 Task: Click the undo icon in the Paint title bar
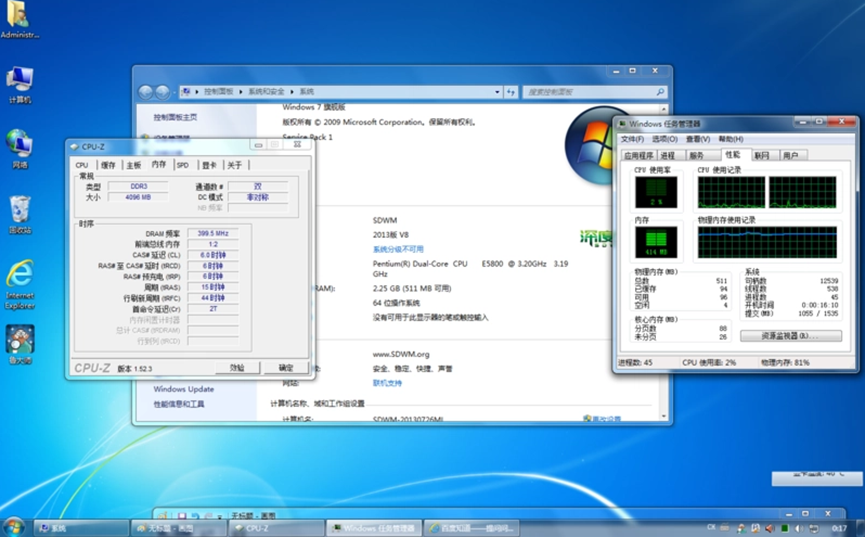coord(195,516)
